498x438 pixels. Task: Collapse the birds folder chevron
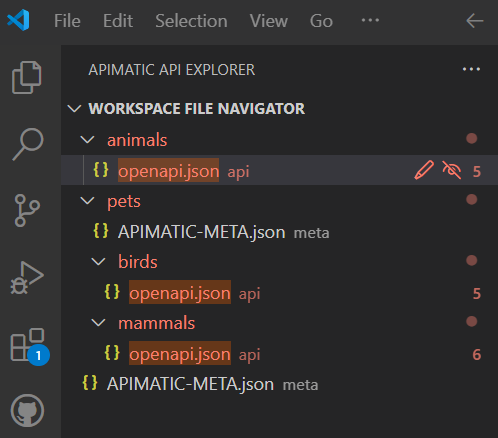(98, 261)
